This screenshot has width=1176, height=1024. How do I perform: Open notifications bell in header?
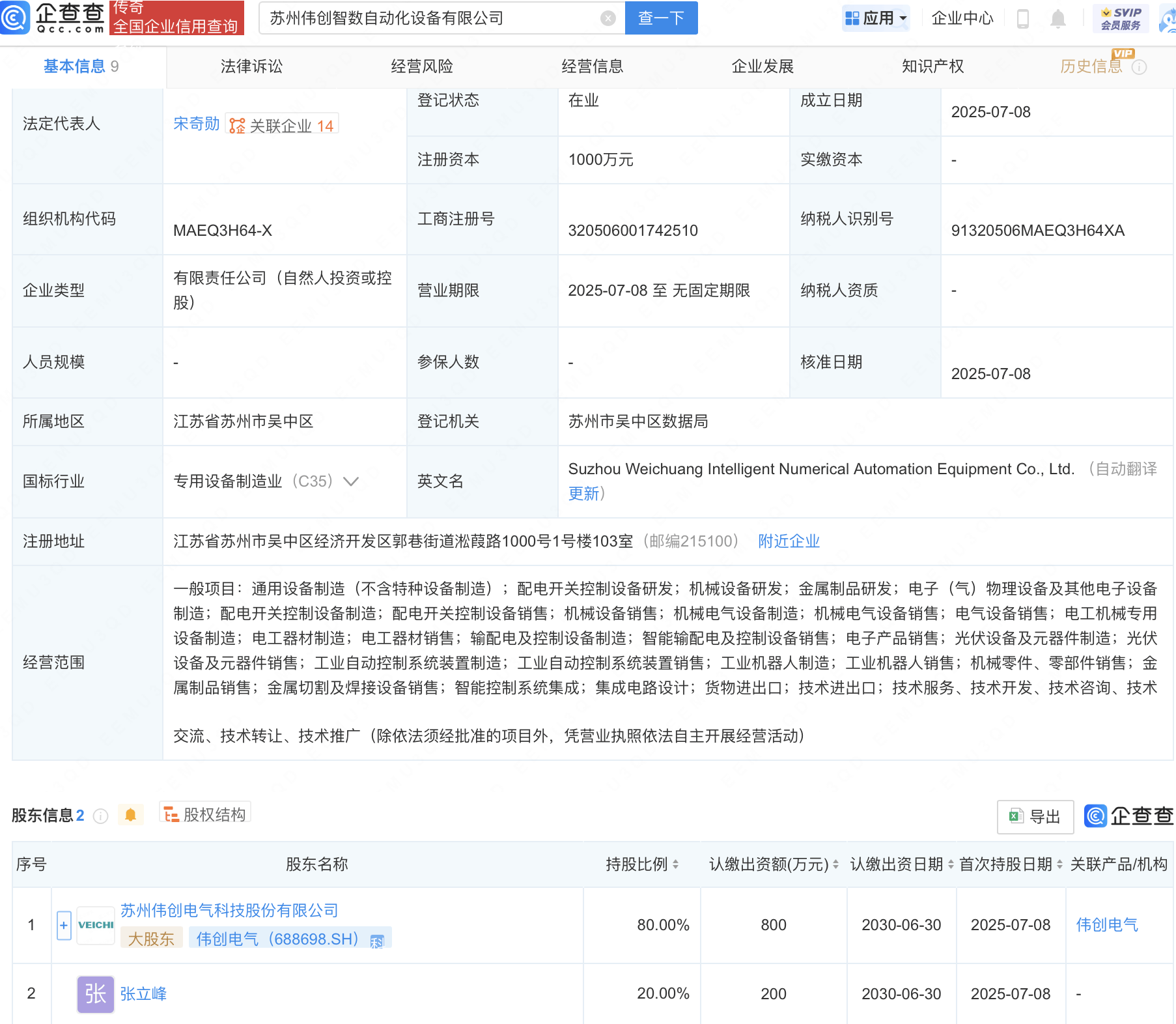click(x=1057, y=19)
